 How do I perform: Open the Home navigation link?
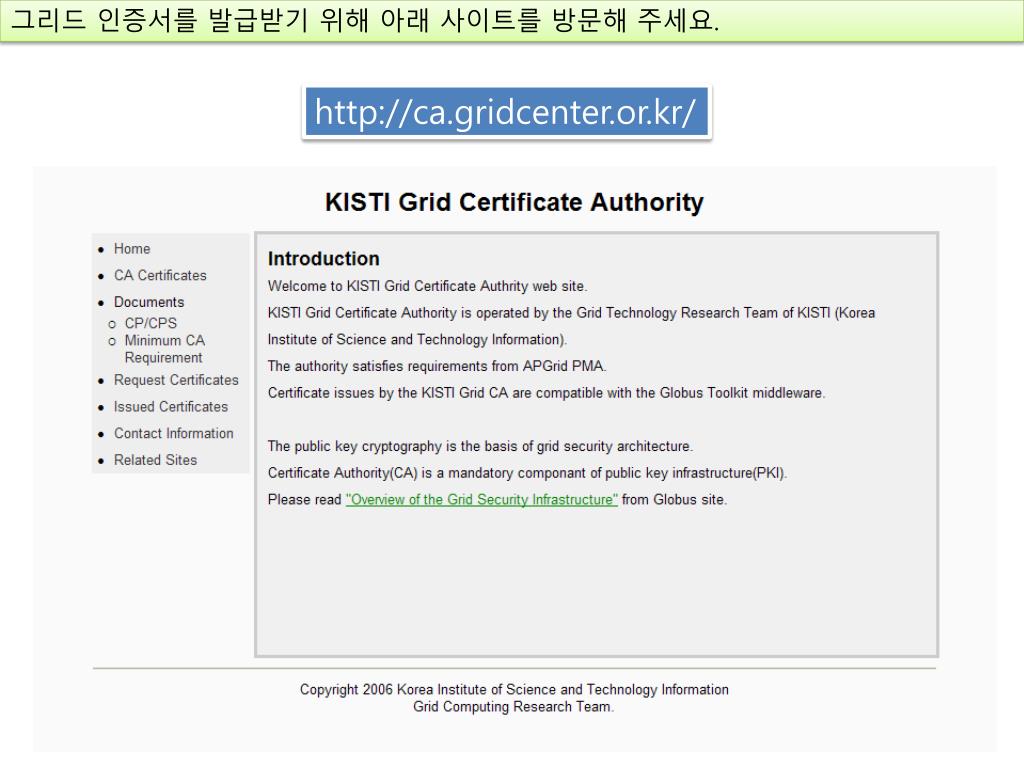(x=132, y=249)
